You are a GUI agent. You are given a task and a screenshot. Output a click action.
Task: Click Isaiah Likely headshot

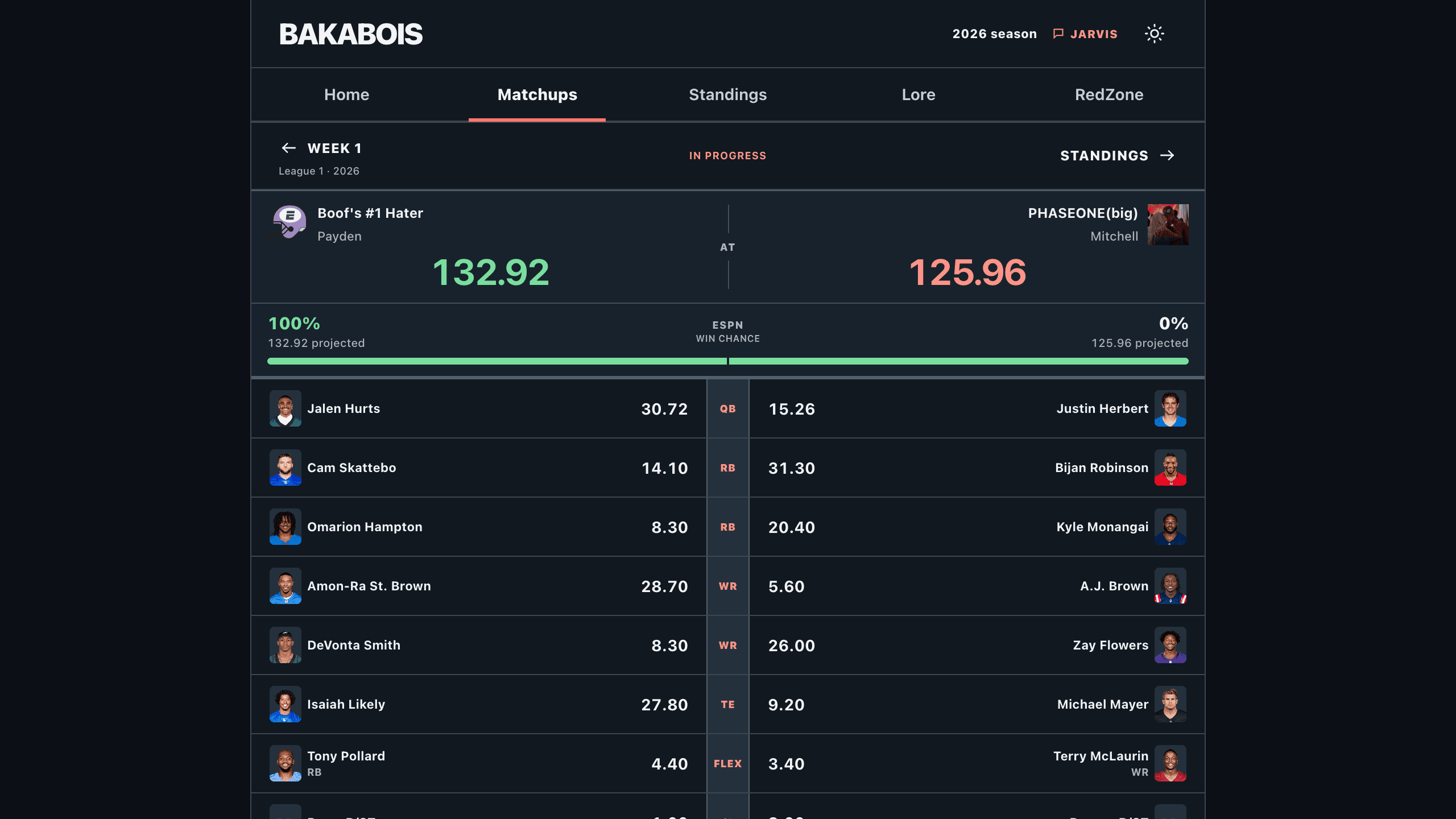pyautogui.click(x=286, y=704)
